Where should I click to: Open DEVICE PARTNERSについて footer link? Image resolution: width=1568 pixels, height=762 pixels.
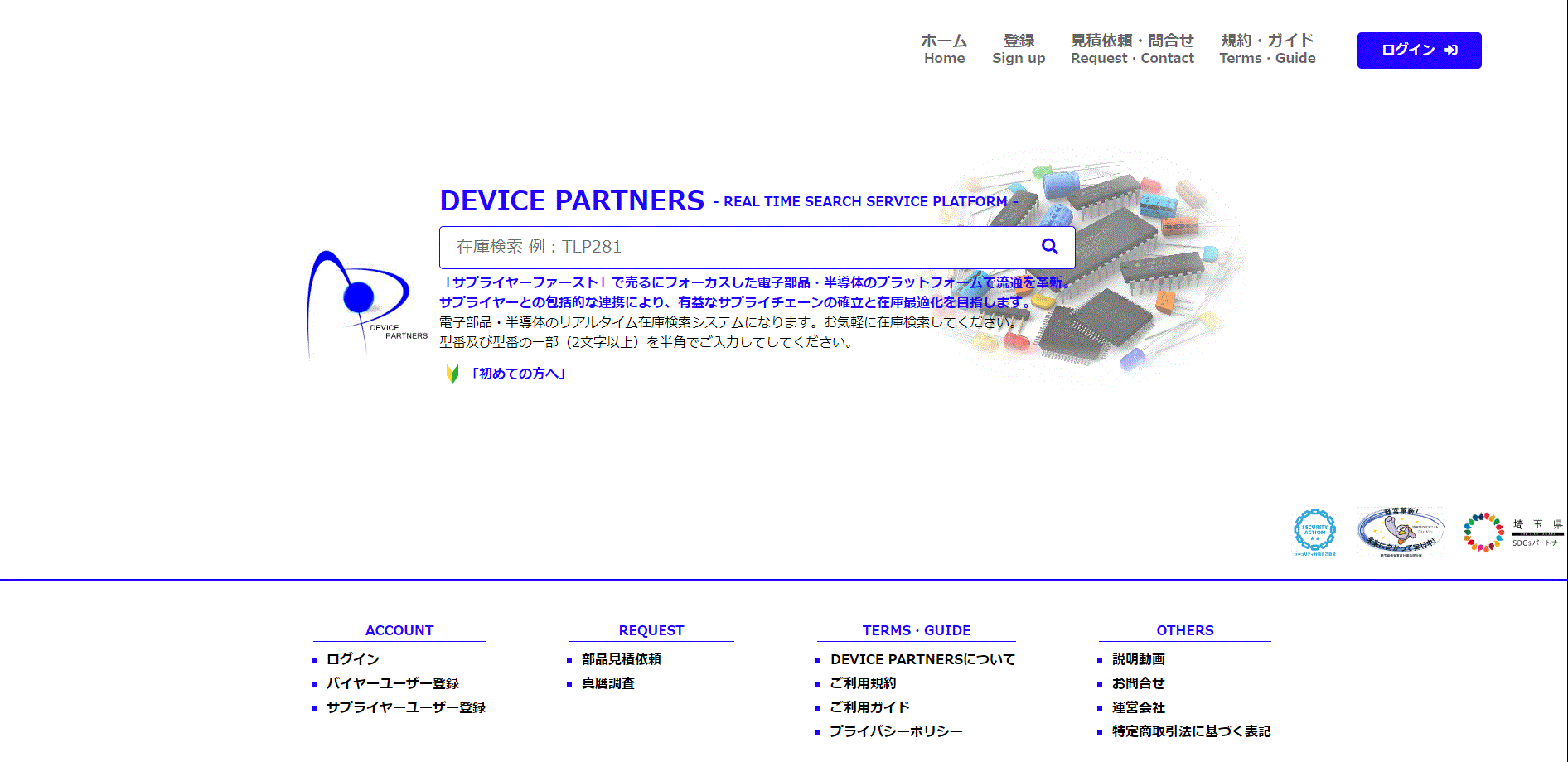tap(922, 659)
